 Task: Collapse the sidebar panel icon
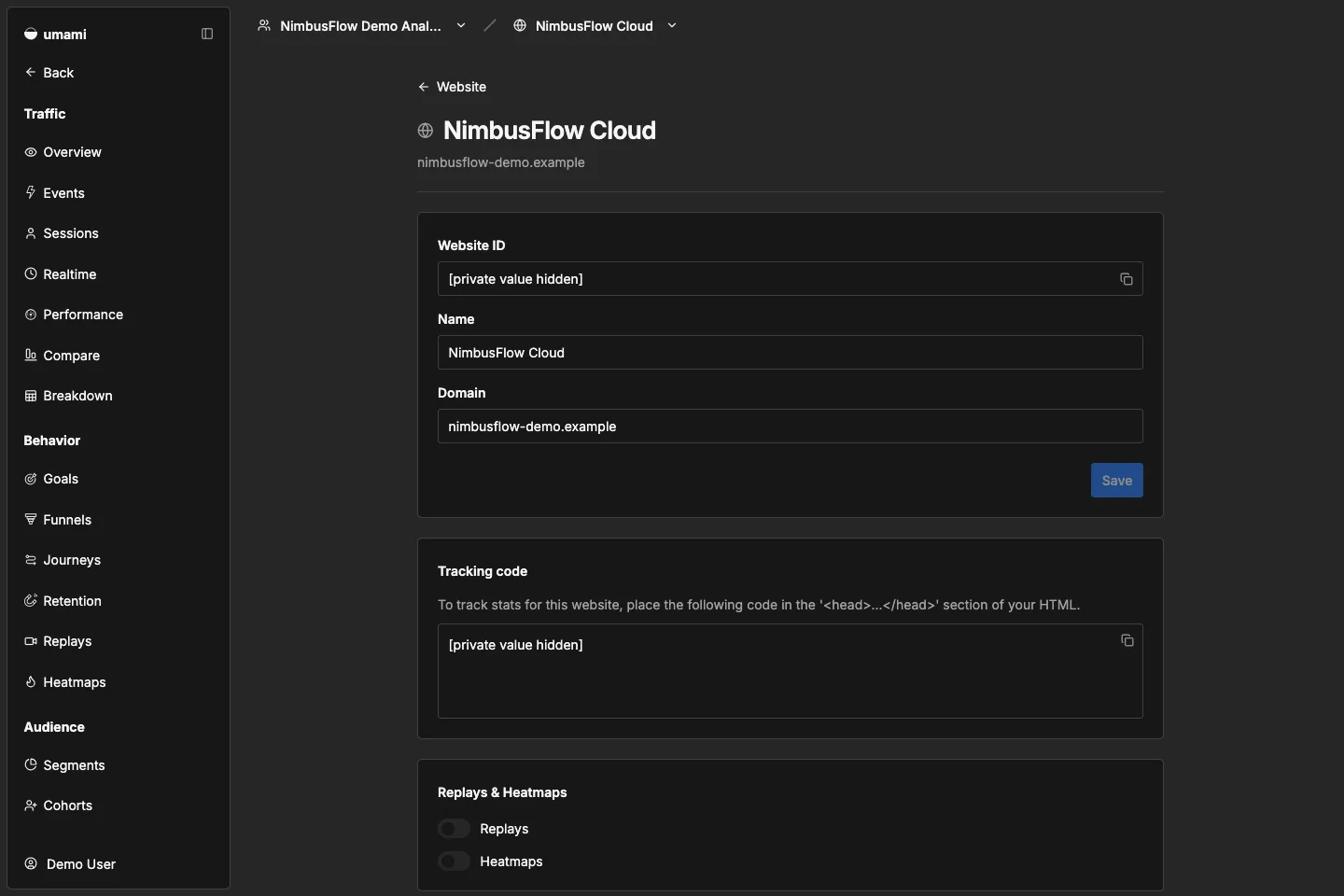(207, 34)
